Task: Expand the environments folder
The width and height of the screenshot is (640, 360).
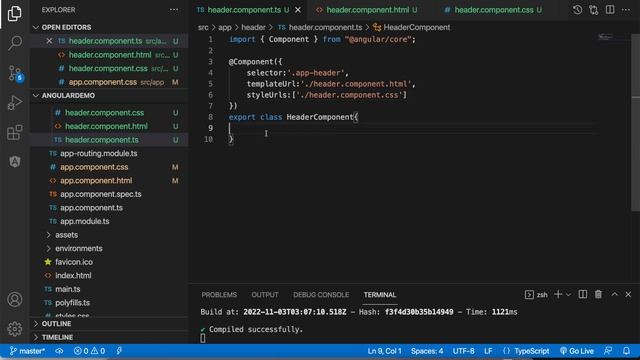Action: (78, 248)
